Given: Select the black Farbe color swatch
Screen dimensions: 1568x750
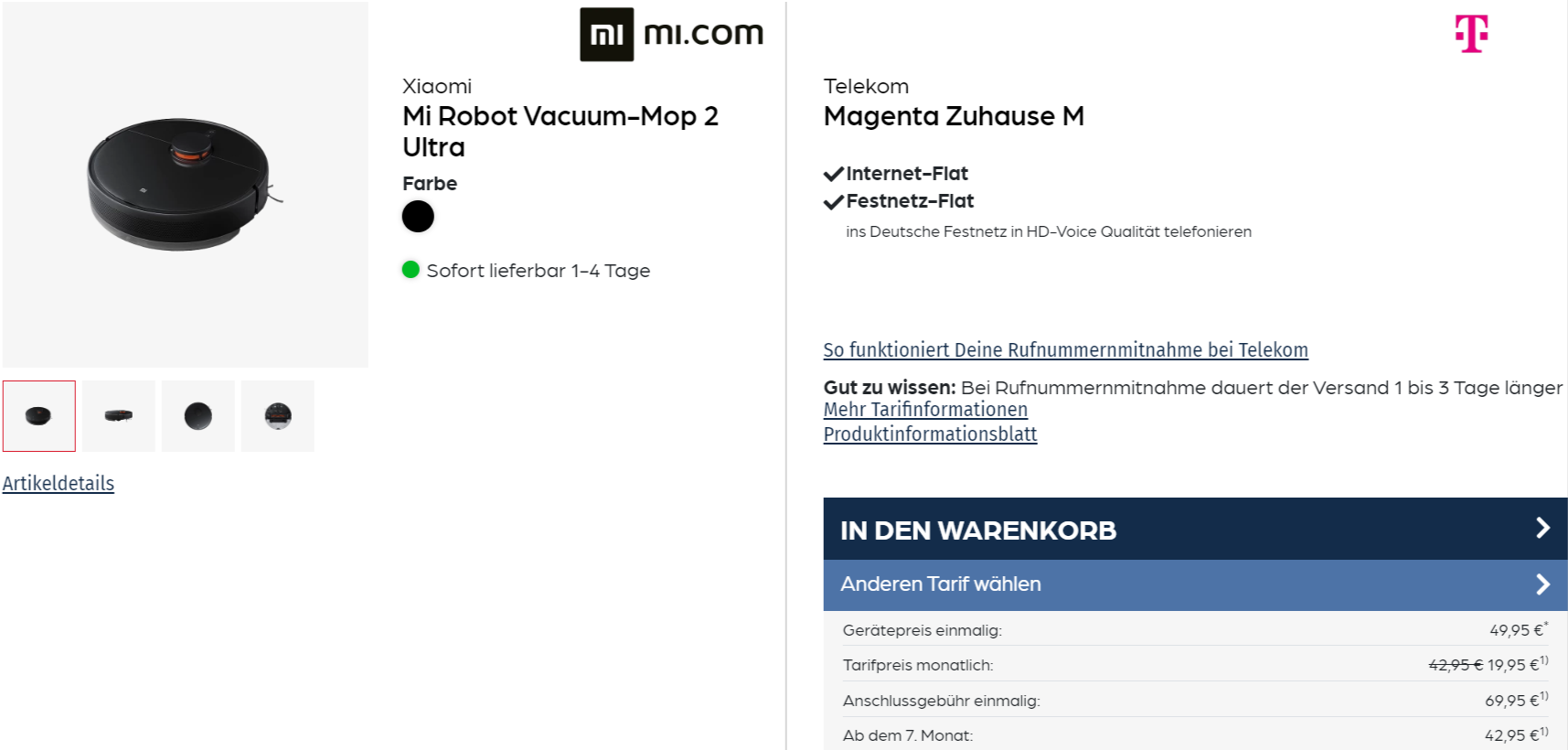Looking at the screenshot, I should (x=418, y=216).
